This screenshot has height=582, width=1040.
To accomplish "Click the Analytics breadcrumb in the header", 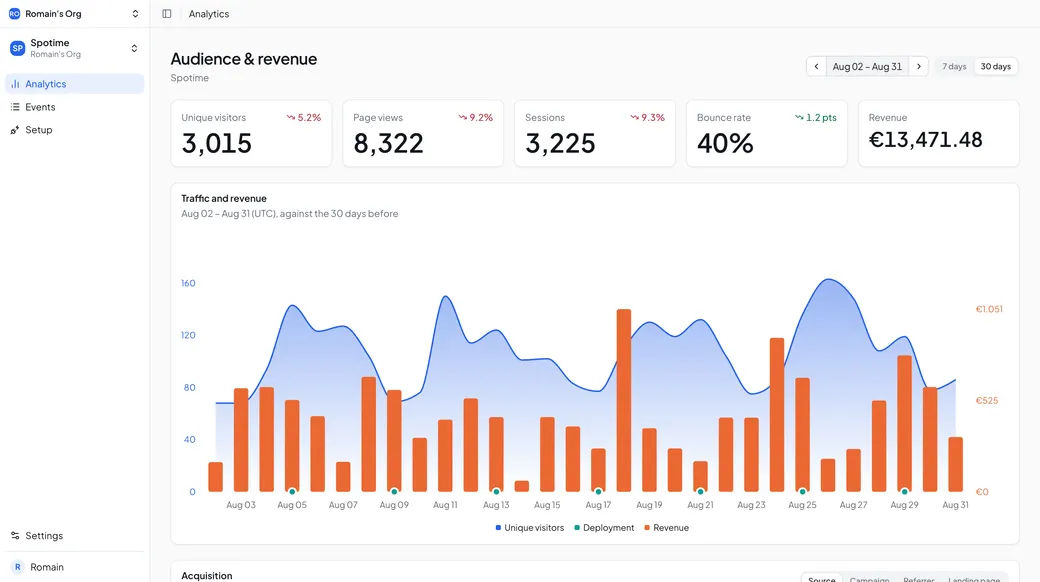I will coord(209,13).
